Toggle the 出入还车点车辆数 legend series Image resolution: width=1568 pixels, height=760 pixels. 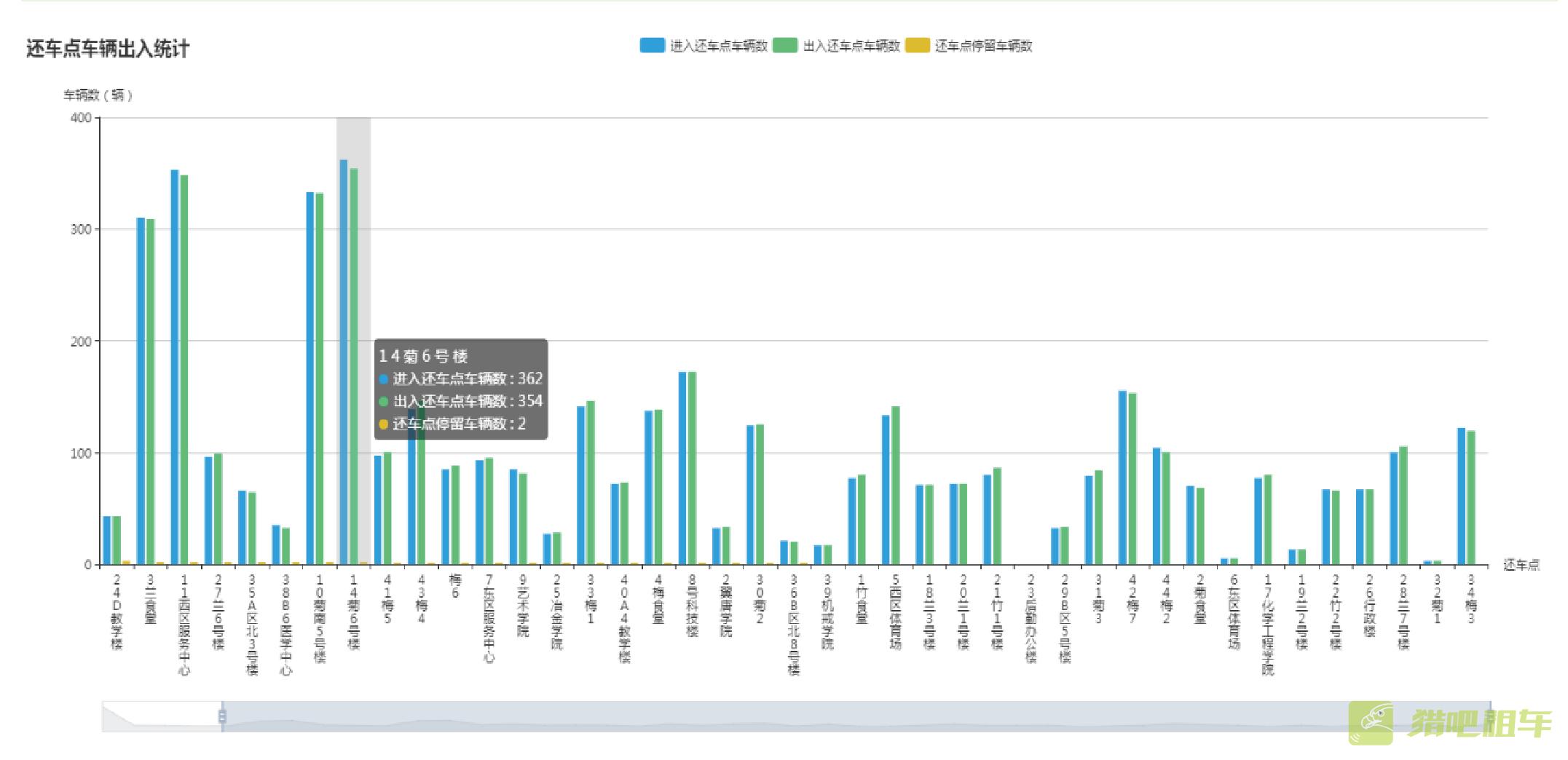(x=836, y=46)
